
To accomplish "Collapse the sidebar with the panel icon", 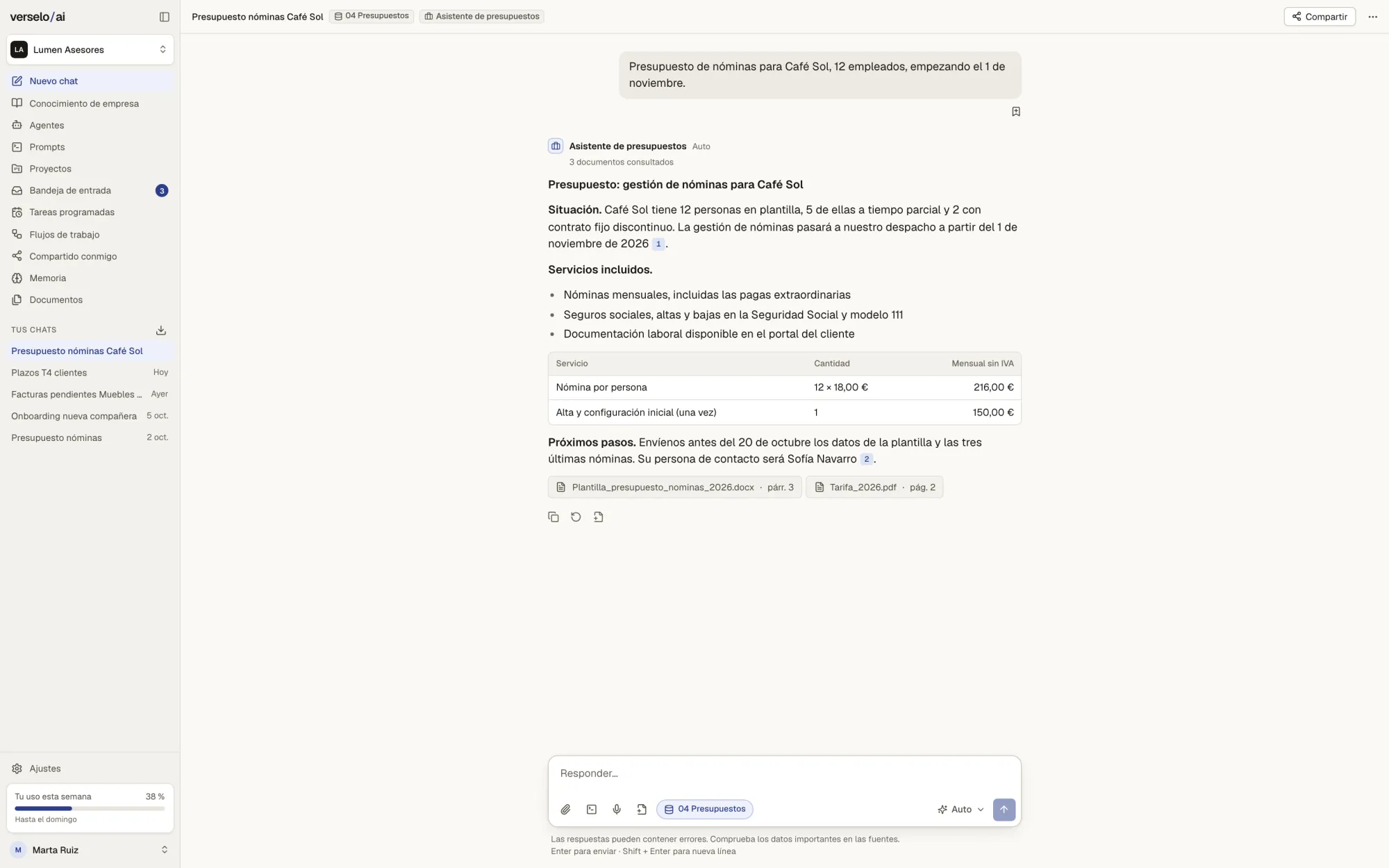I will tap(165, 17).
